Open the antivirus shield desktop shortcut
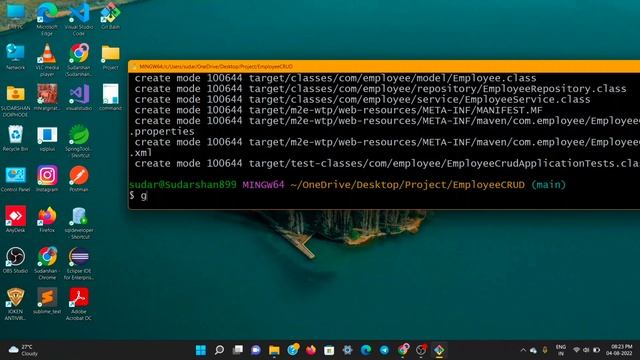Screen dimensions: 640x360 16,304
